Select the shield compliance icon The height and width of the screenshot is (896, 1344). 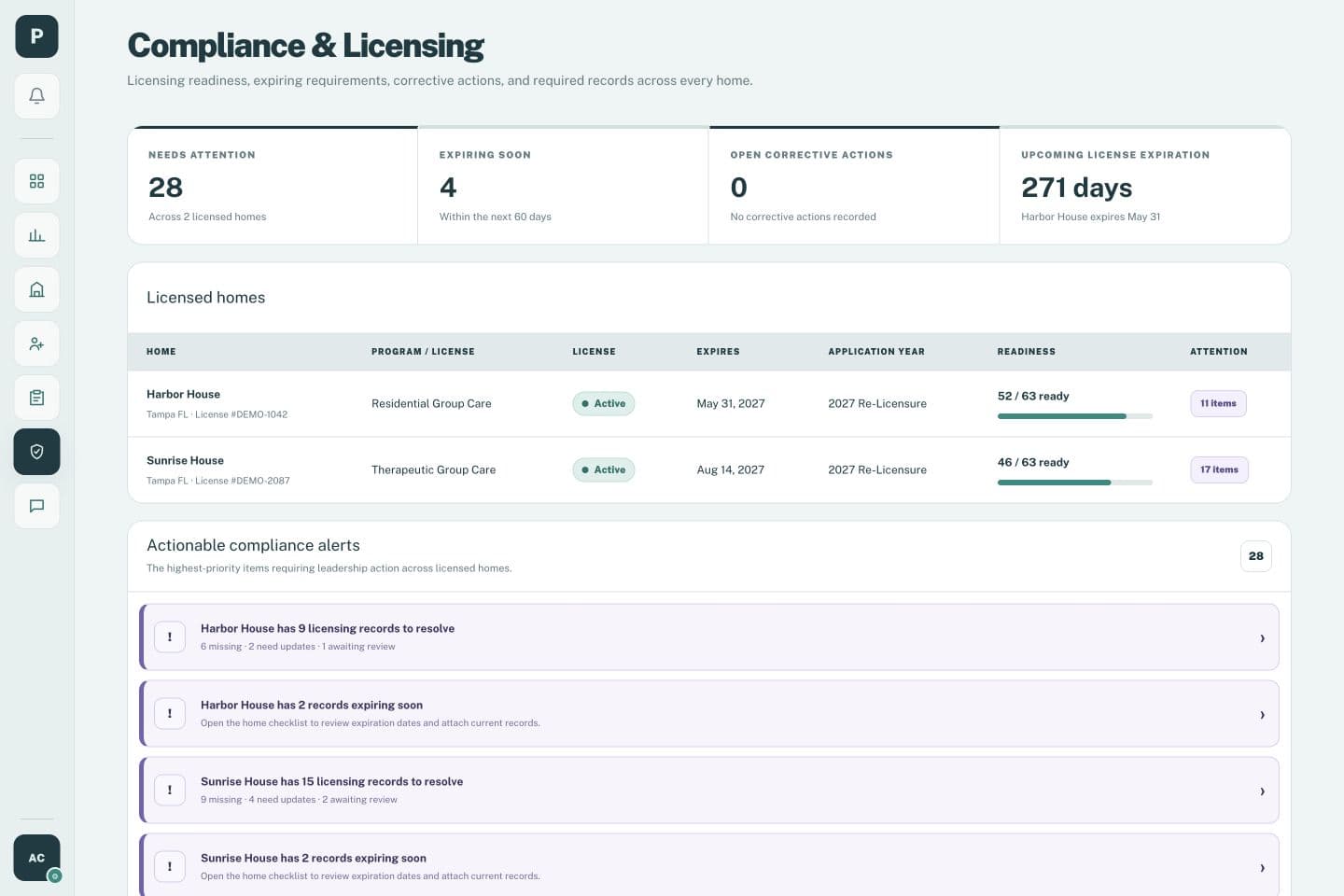36,452
